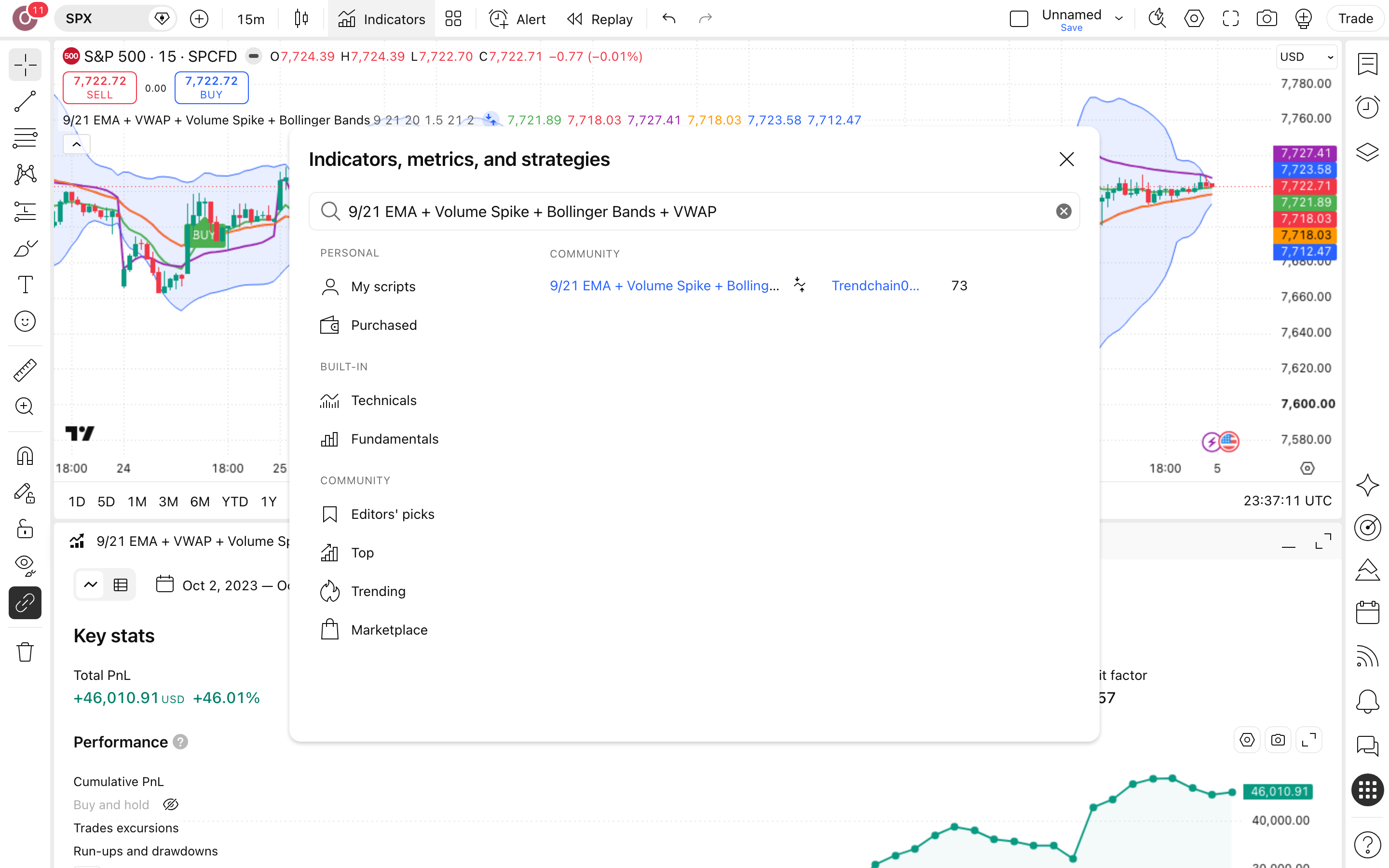Viewport: 1389px width, 868px height.
Task: Click the indicators search input field
Action: click(x=694, y=212)
